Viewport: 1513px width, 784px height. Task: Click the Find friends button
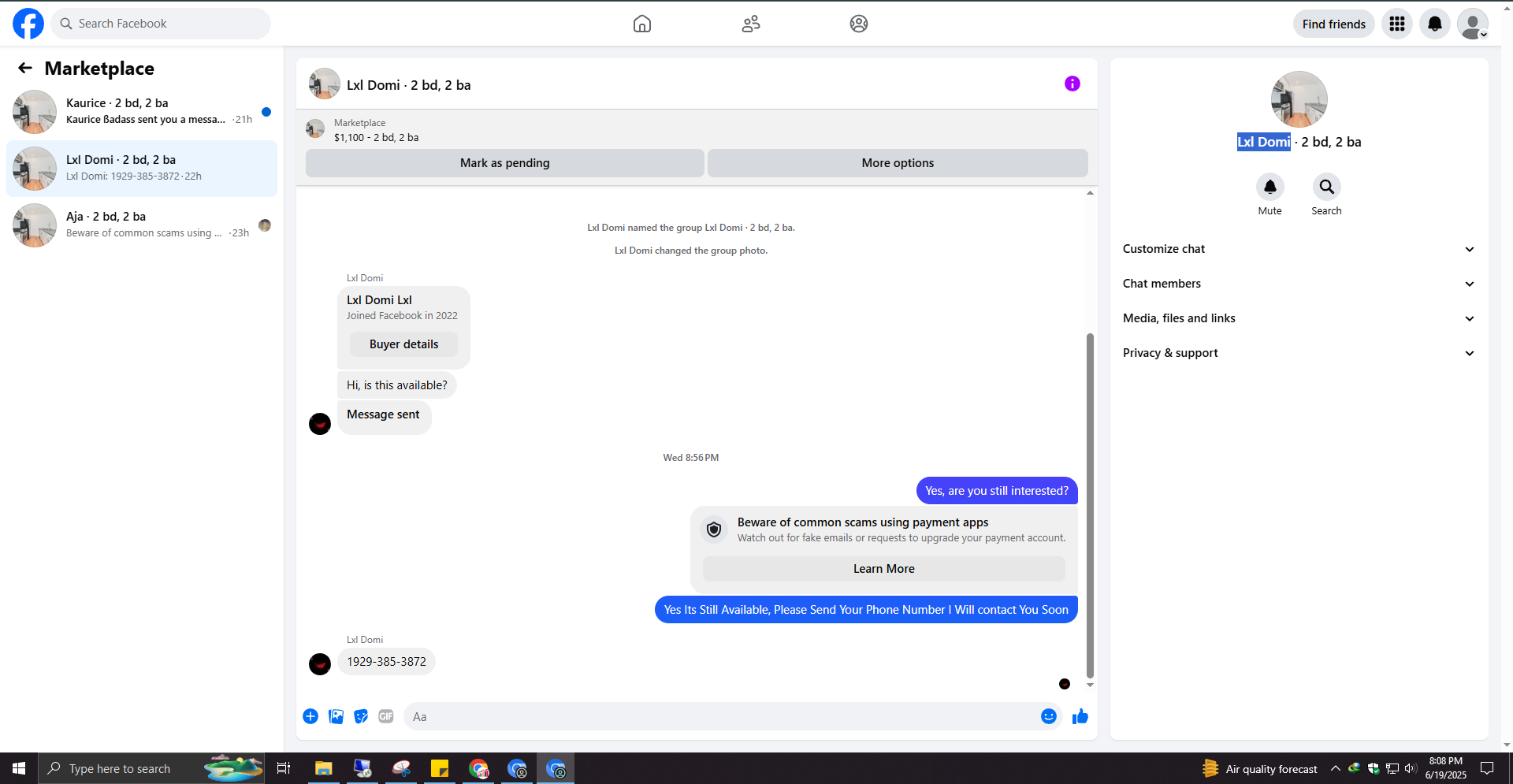(1334, 24)
